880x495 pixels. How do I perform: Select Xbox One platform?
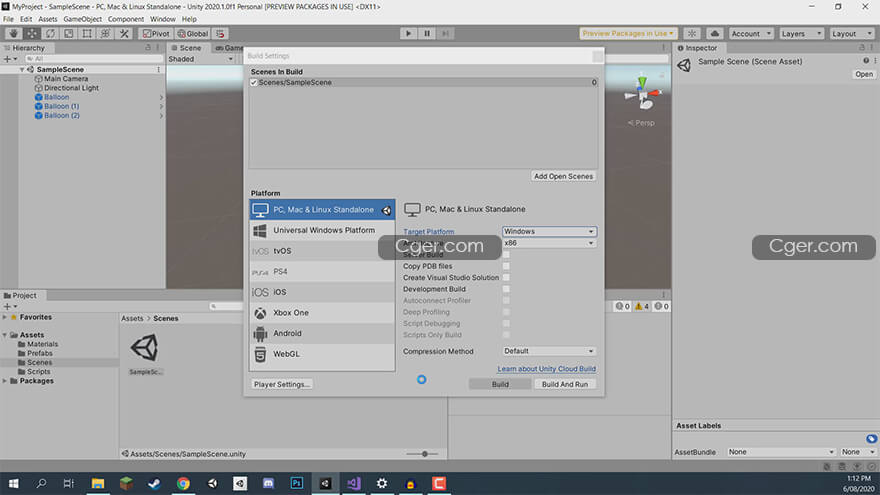coord(322,313)
